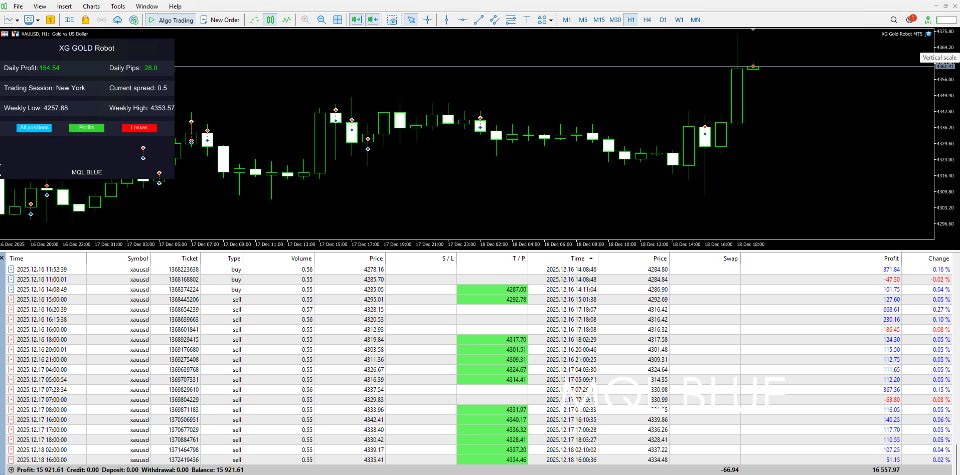Viewport: 960px width, 475px height.
Task: Switch chart to candlestick display icon
Action: pos(270,19)
